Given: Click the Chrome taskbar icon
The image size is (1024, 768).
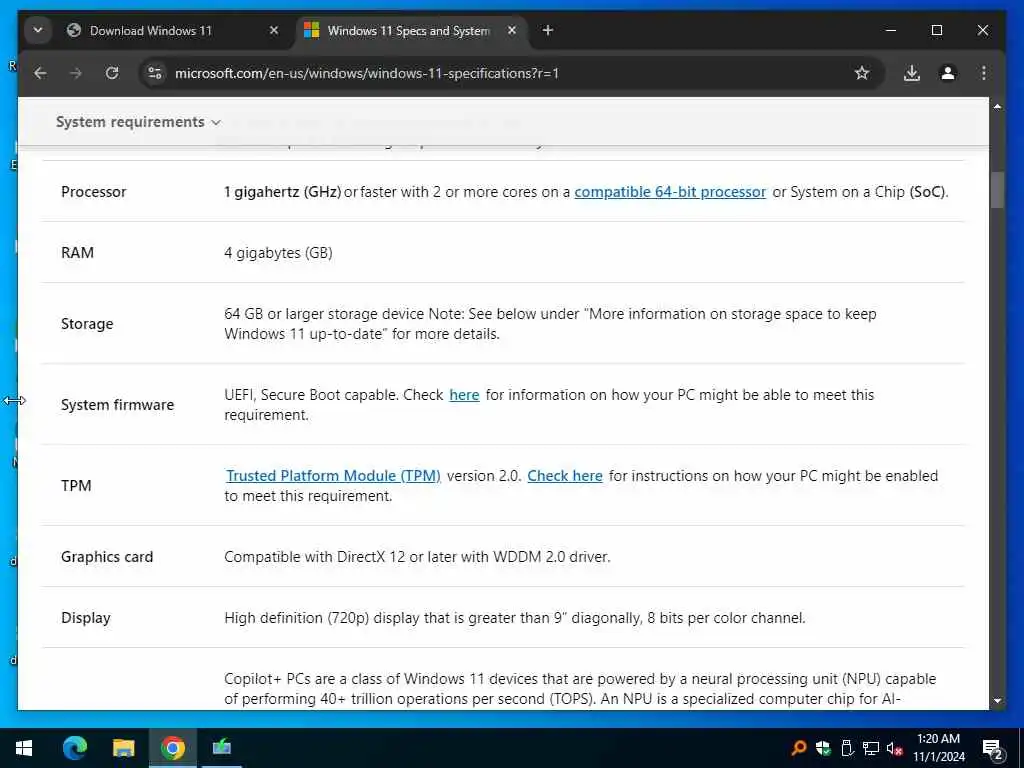Looking at the screenshot, I should coord(172,748).
